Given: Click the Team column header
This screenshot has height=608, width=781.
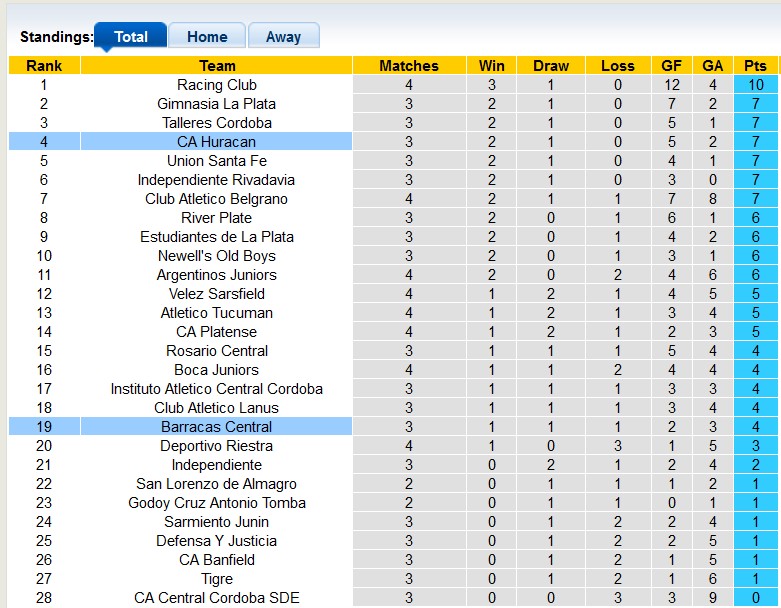Looking at the screenshot, I should coord(217,65).
